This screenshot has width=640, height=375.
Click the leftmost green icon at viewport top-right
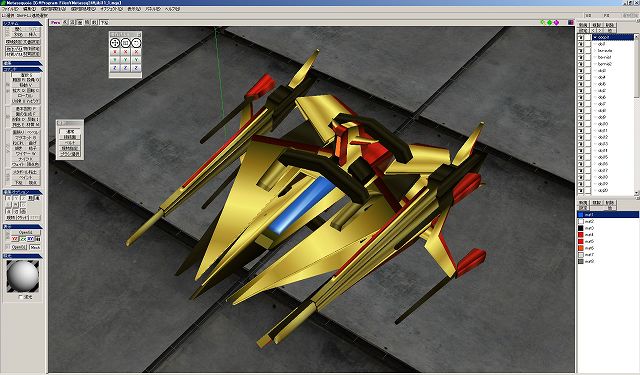tap(543, 22)
